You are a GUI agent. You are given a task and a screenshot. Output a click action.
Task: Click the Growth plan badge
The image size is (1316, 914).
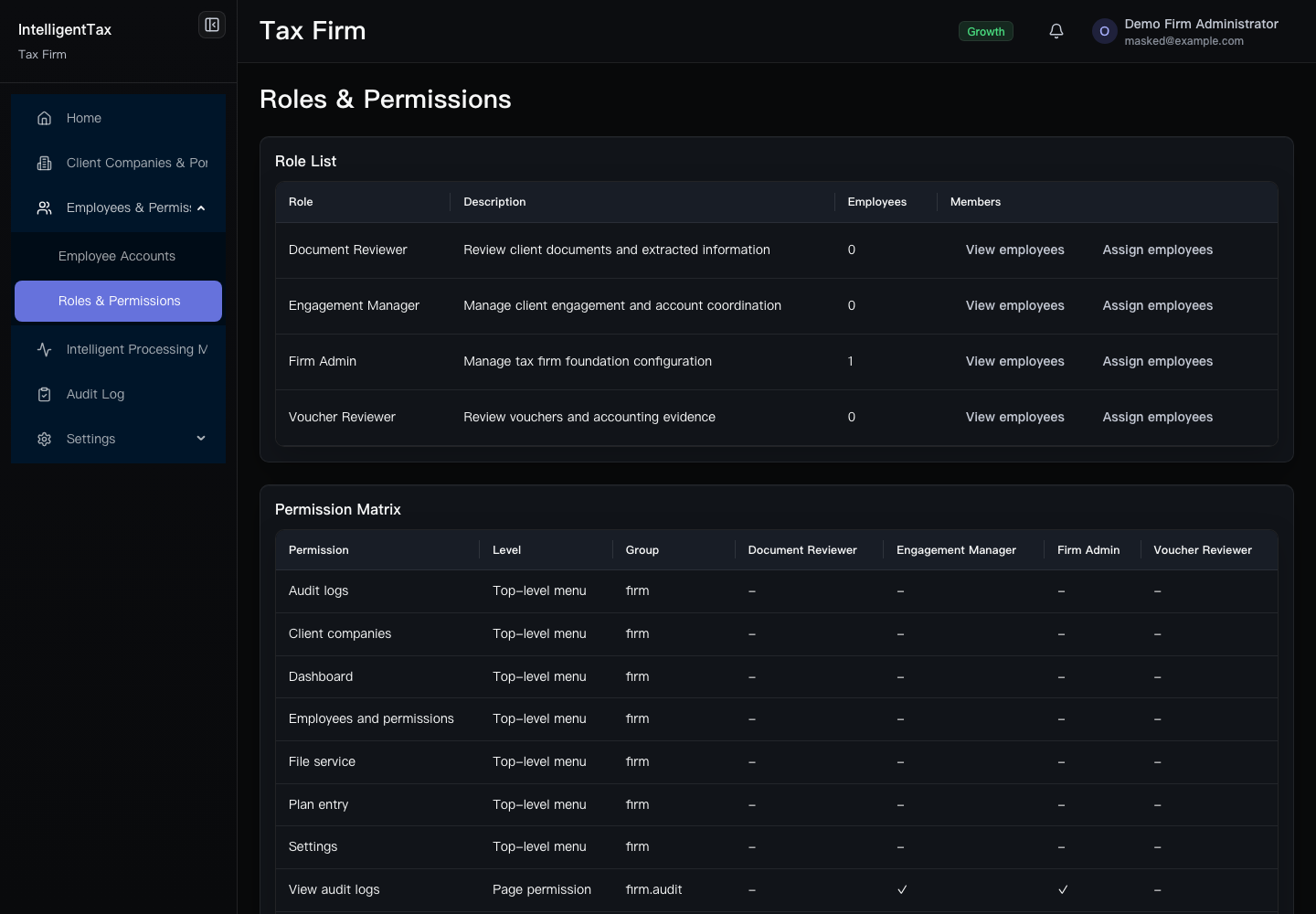click(986, 31)
